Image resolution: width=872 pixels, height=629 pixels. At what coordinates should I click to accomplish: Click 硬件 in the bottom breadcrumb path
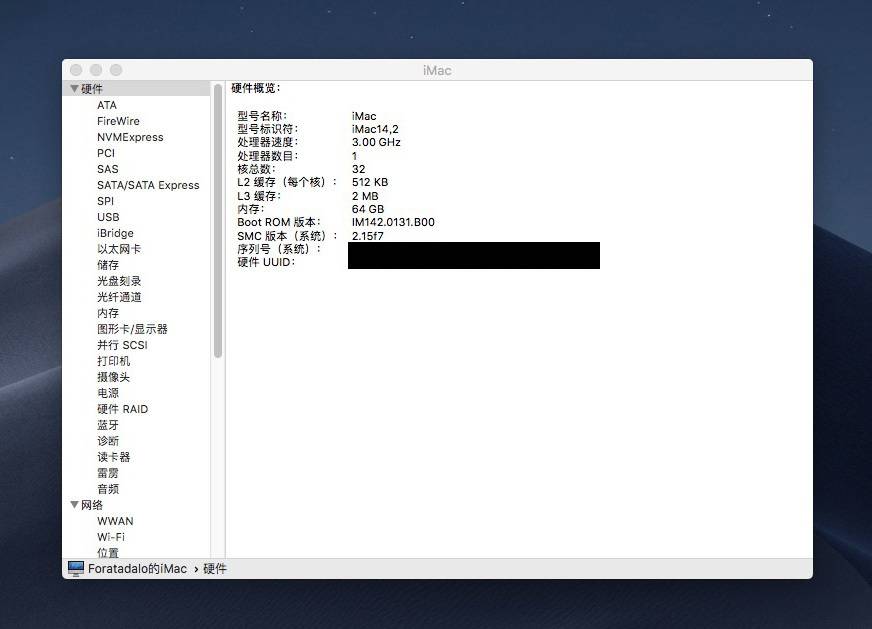(x=215, y=568)
